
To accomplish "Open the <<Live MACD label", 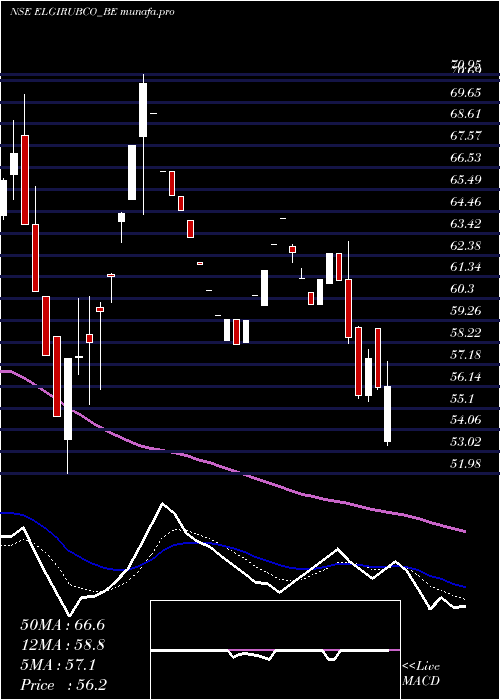I will [421, 674].
